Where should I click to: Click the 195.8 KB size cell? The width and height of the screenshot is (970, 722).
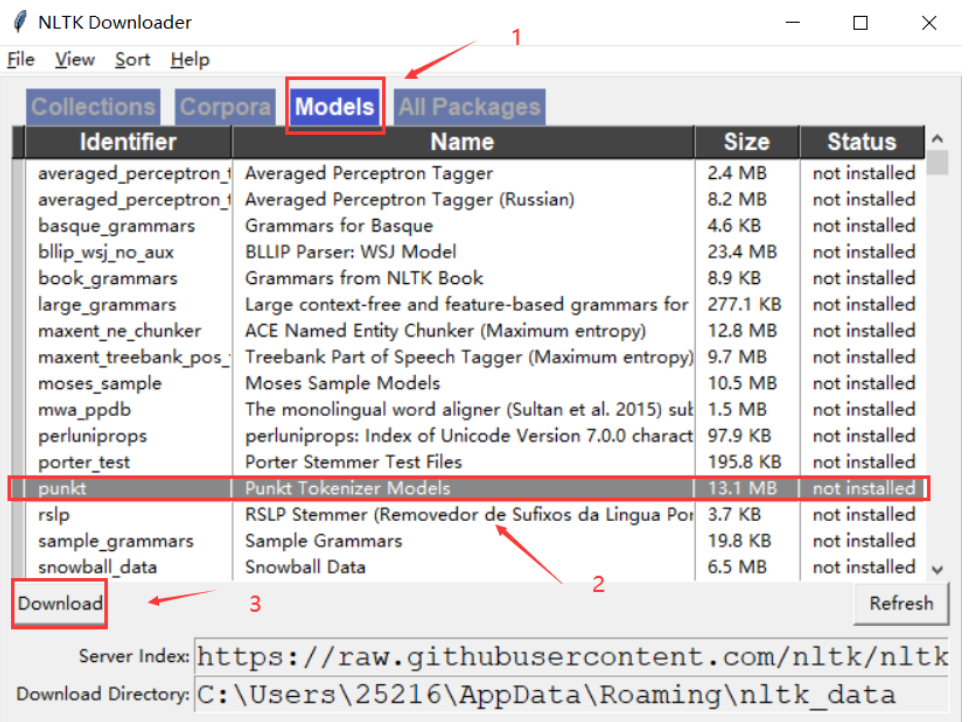click(744, 462)
